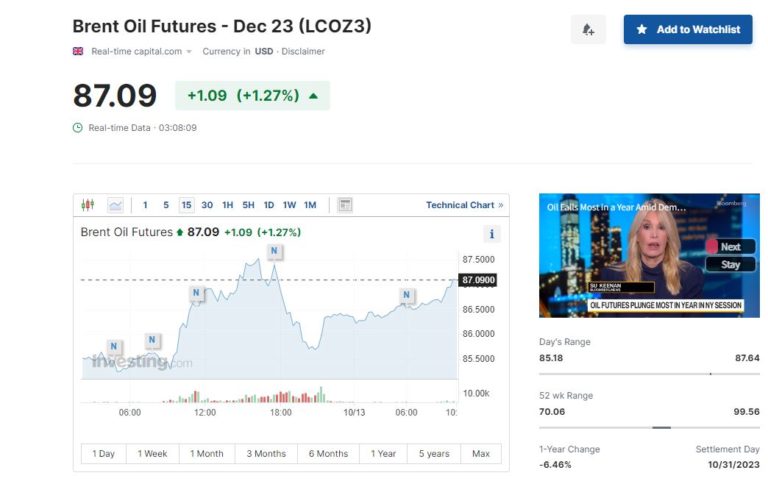Click the news marker at chart peak

(274, 252)
